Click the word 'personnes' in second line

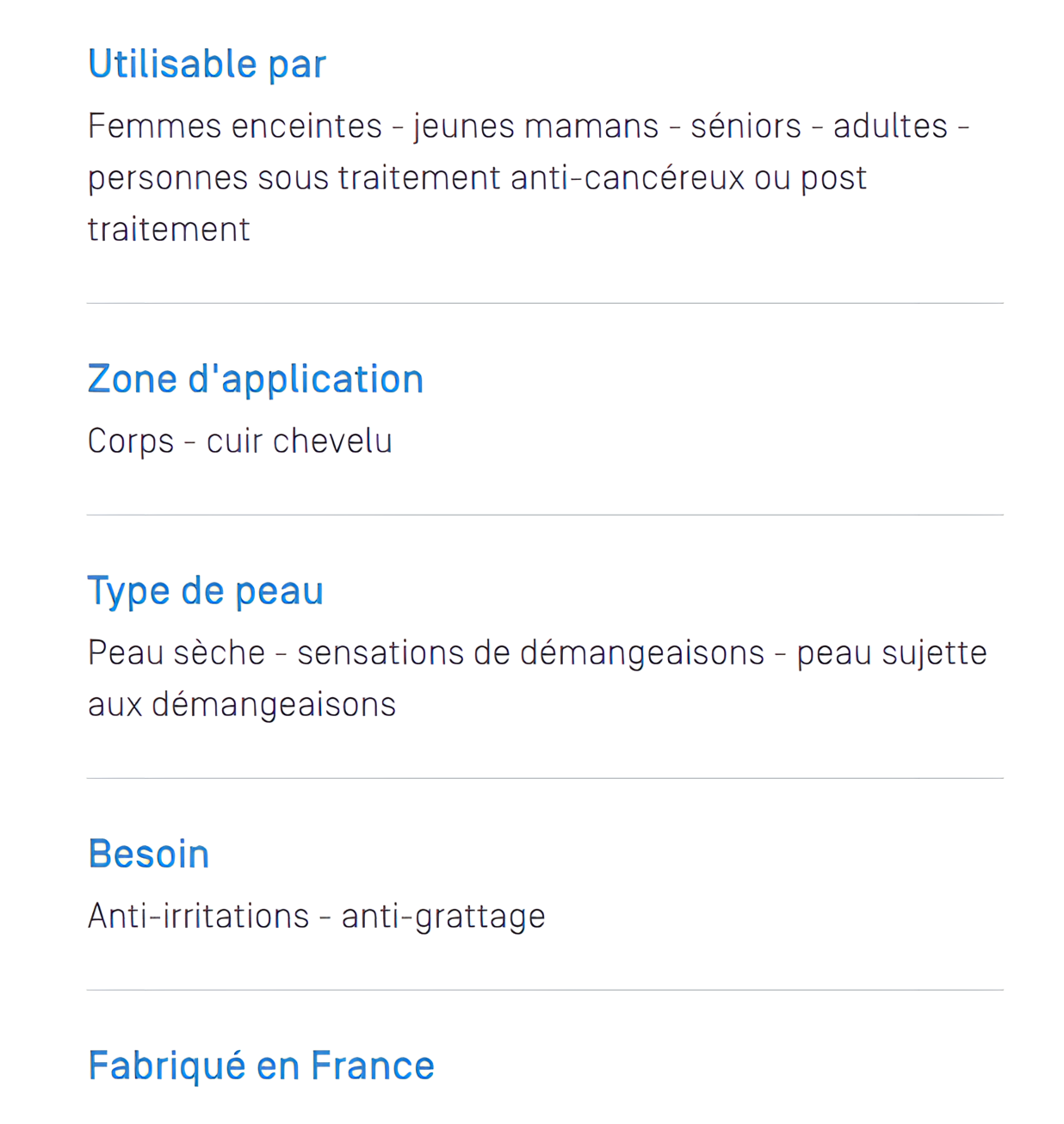click(169, 178)
